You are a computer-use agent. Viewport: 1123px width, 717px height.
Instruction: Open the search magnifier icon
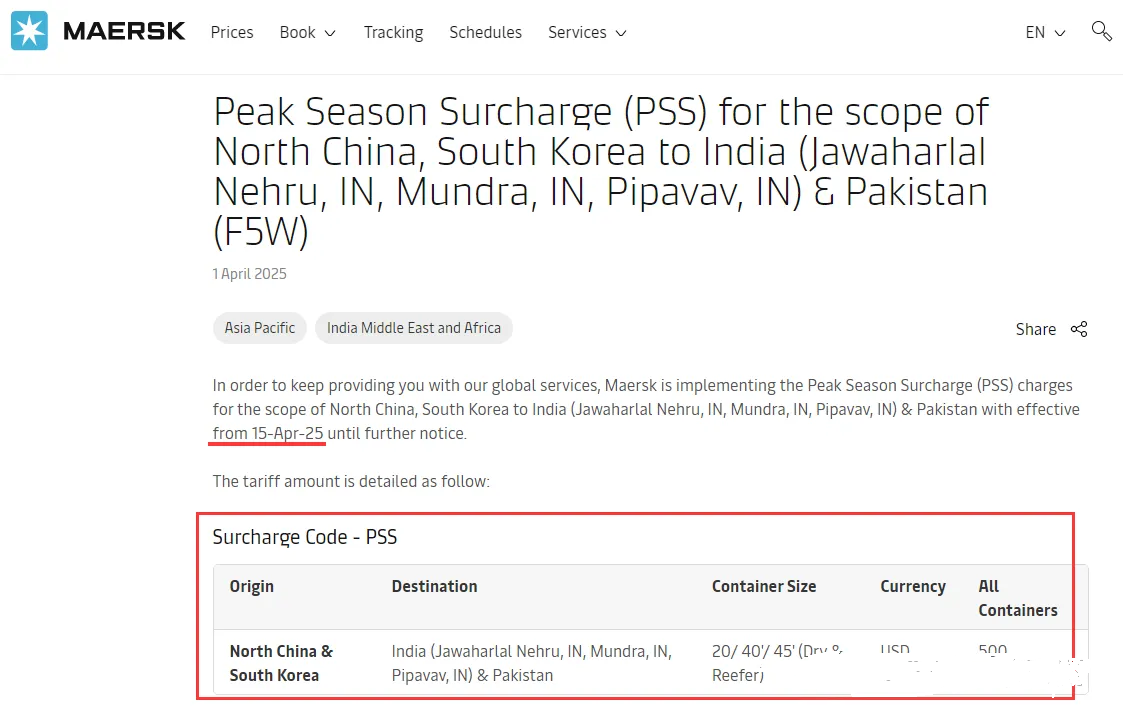pyautogui.click(x=1101, y=31)
